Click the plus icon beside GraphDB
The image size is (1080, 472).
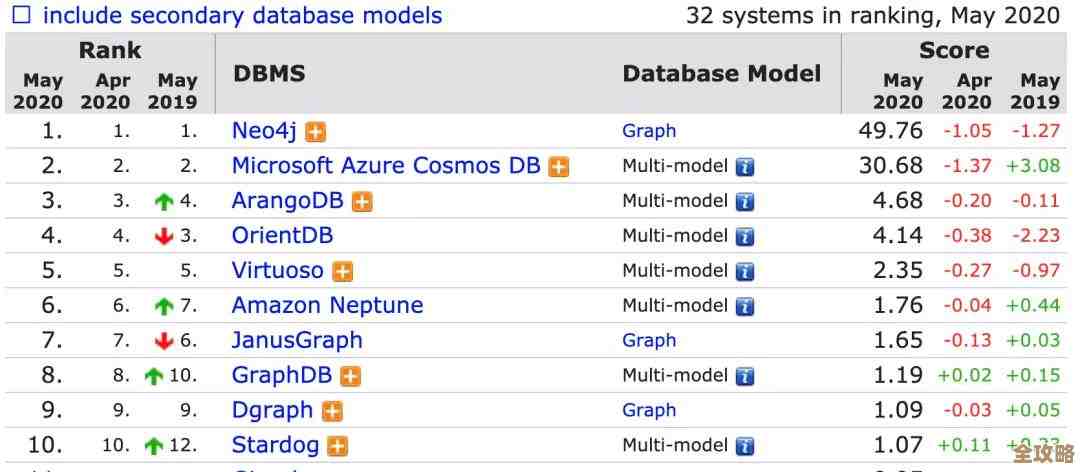click(x=350, y=377)
